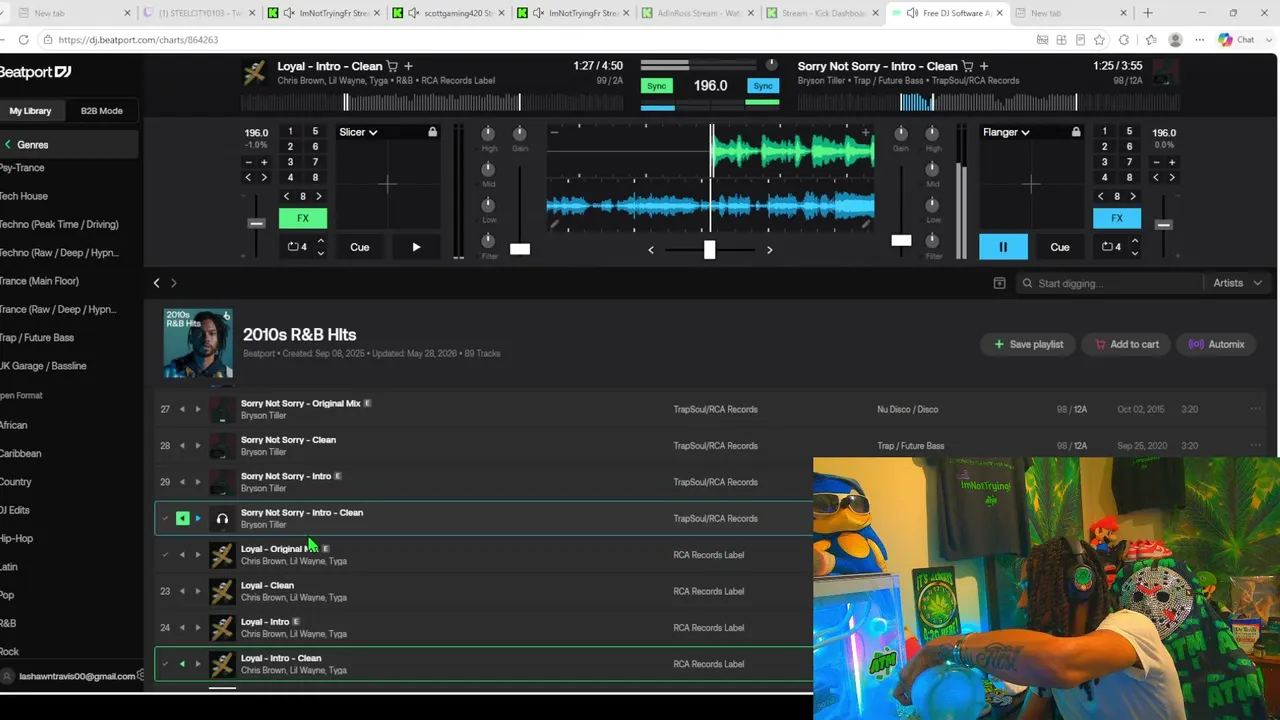This screenshot has width=1280, height=720.
Task: Toggle lock on Flanger effect pad
Action: point(1076,132)
